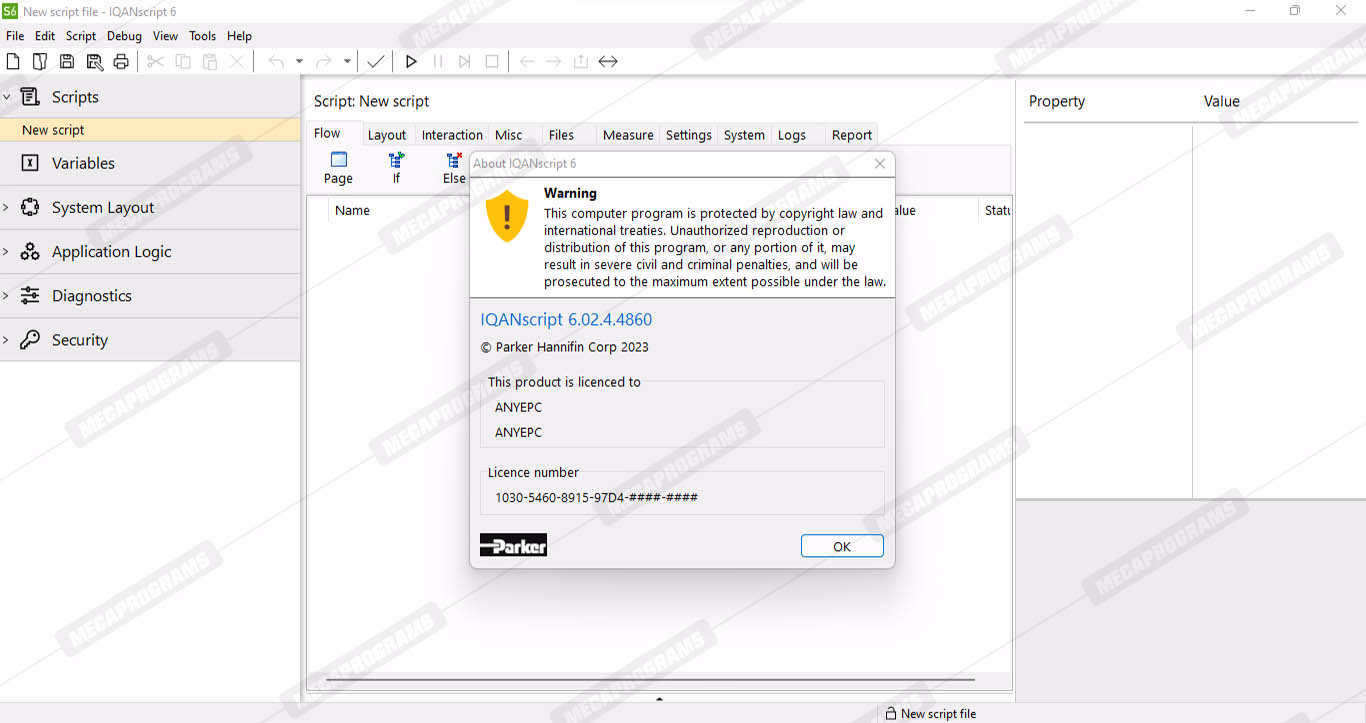This screenshot has width=1366, height=723.
Task: Open the Debug menu
Action: pyautogui.click(x=124, y=36)
